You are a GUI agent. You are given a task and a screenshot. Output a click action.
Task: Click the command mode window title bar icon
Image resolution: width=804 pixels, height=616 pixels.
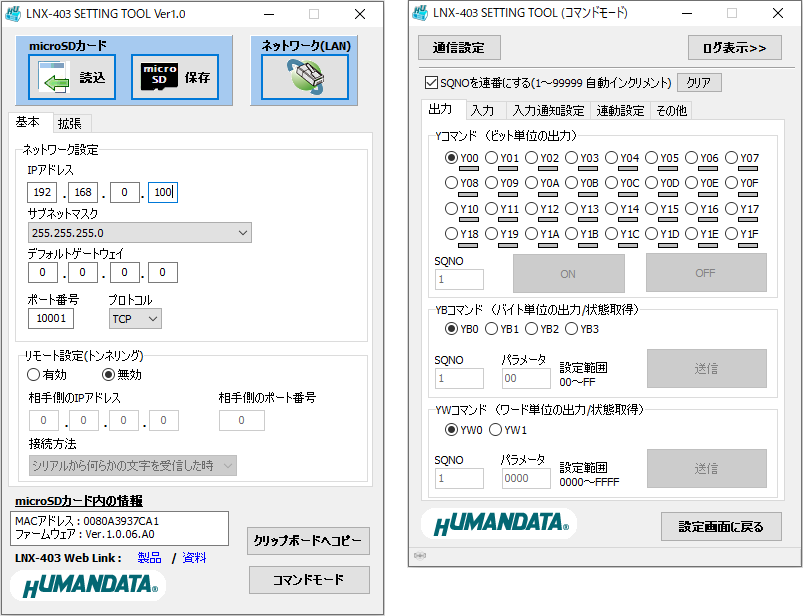pyautogui.click(x=421, y=14)
